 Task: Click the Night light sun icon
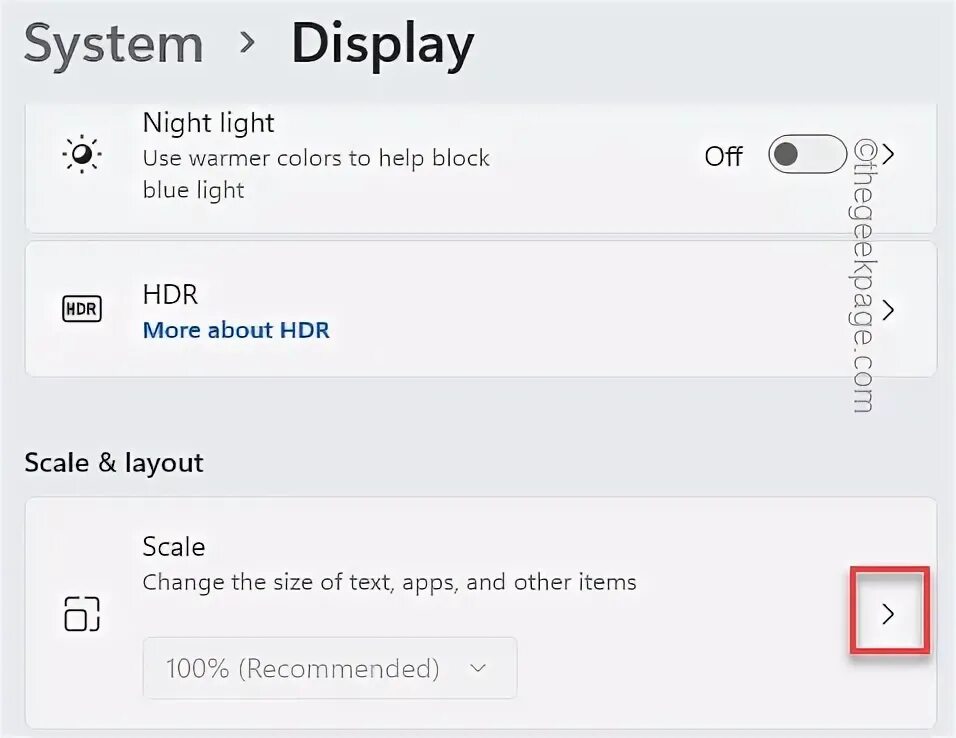click(81, 156)
